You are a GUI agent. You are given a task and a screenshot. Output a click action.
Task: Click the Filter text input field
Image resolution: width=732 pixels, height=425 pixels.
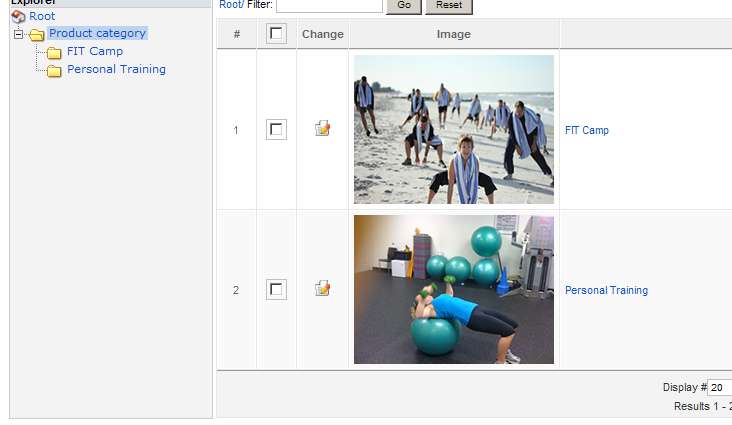pyautogui.click(x=329, y=5)
